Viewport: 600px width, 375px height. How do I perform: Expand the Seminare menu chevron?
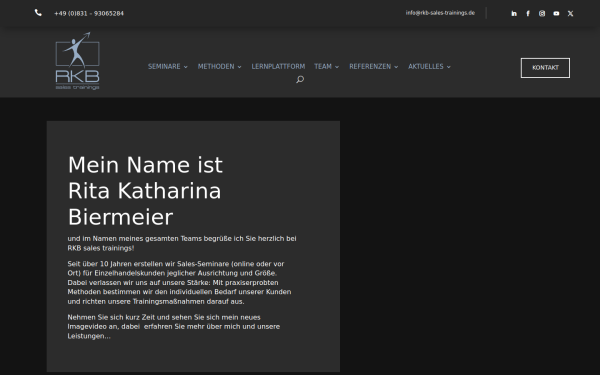click(186, 67)
